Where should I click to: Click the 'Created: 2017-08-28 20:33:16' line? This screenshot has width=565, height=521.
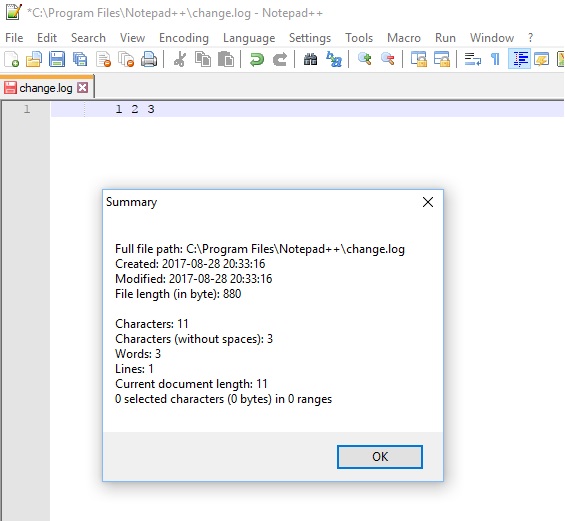[x=190, y=264]
